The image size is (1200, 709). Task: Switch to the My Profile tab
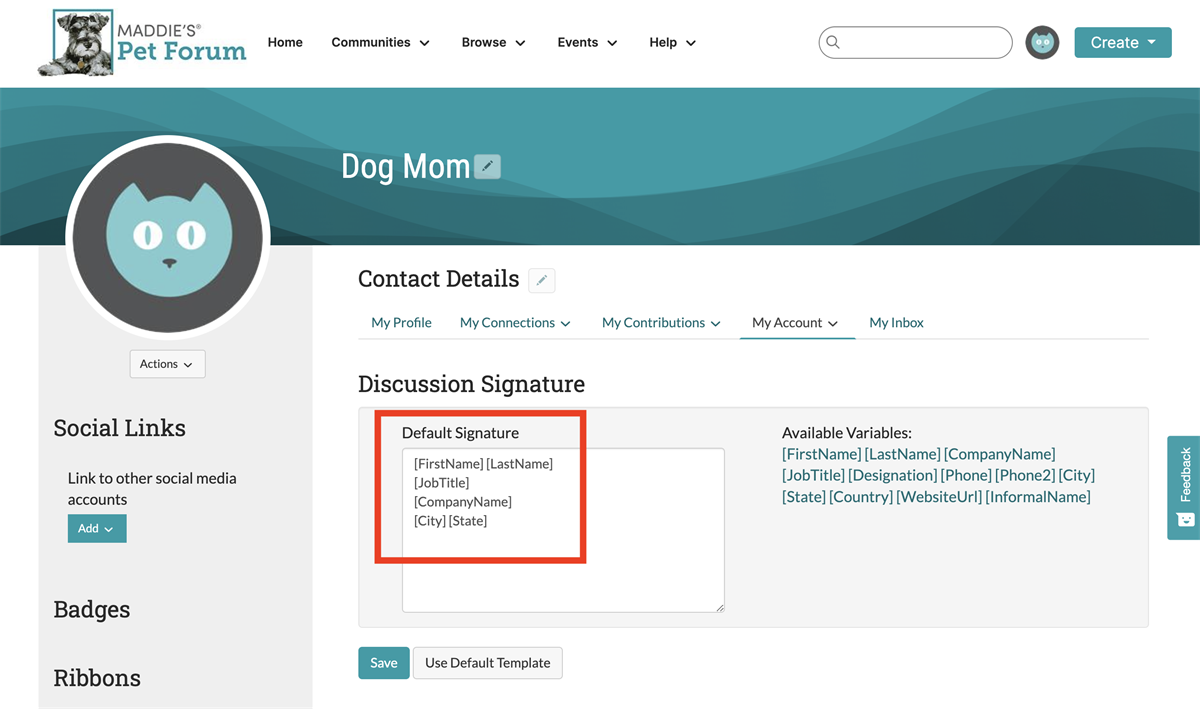(x=401, y=322)
